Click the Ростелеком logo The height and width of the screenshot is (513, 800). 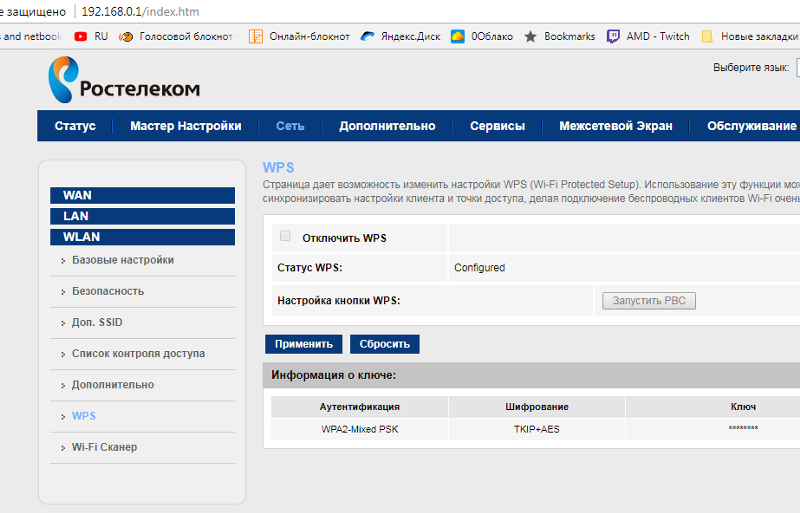coord(124,80)
